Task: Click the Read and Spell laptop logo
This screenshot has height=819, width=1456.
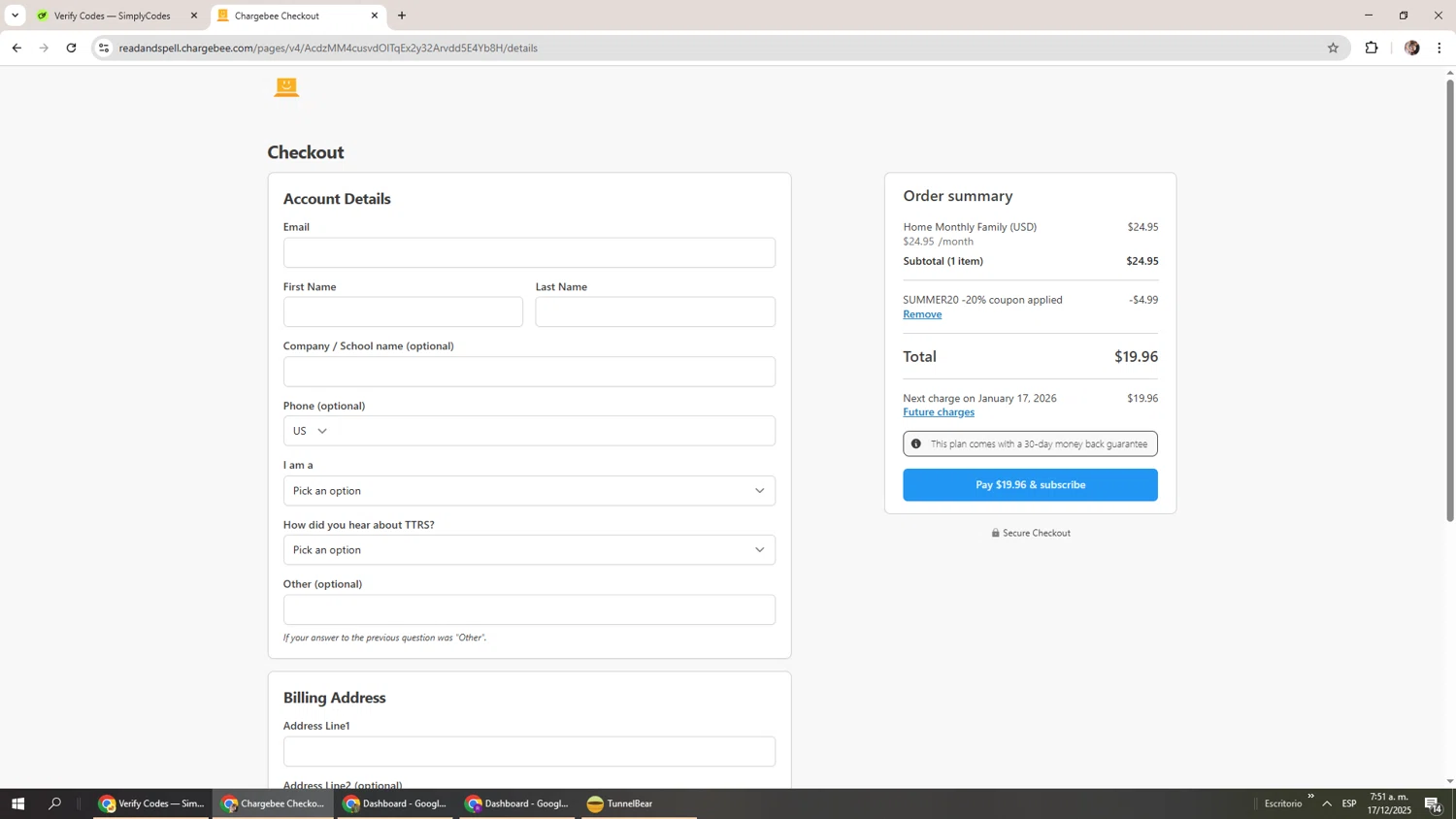Action: point(286,87)
